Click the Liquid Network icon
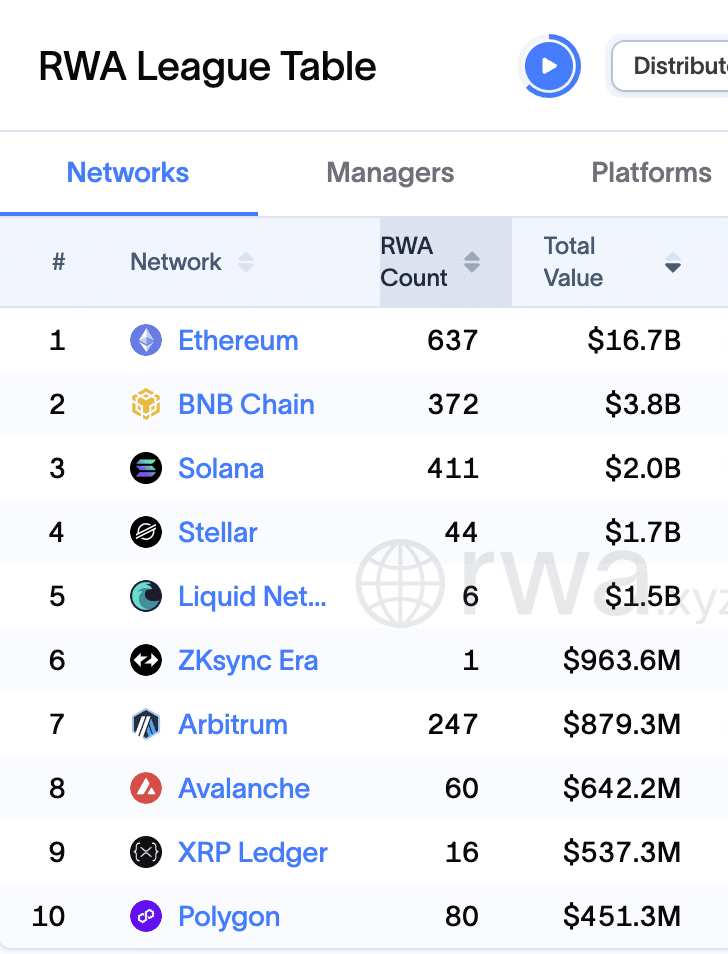Image resolution: width=728 pixels, height=954 pixels. [x=145, y=596]
